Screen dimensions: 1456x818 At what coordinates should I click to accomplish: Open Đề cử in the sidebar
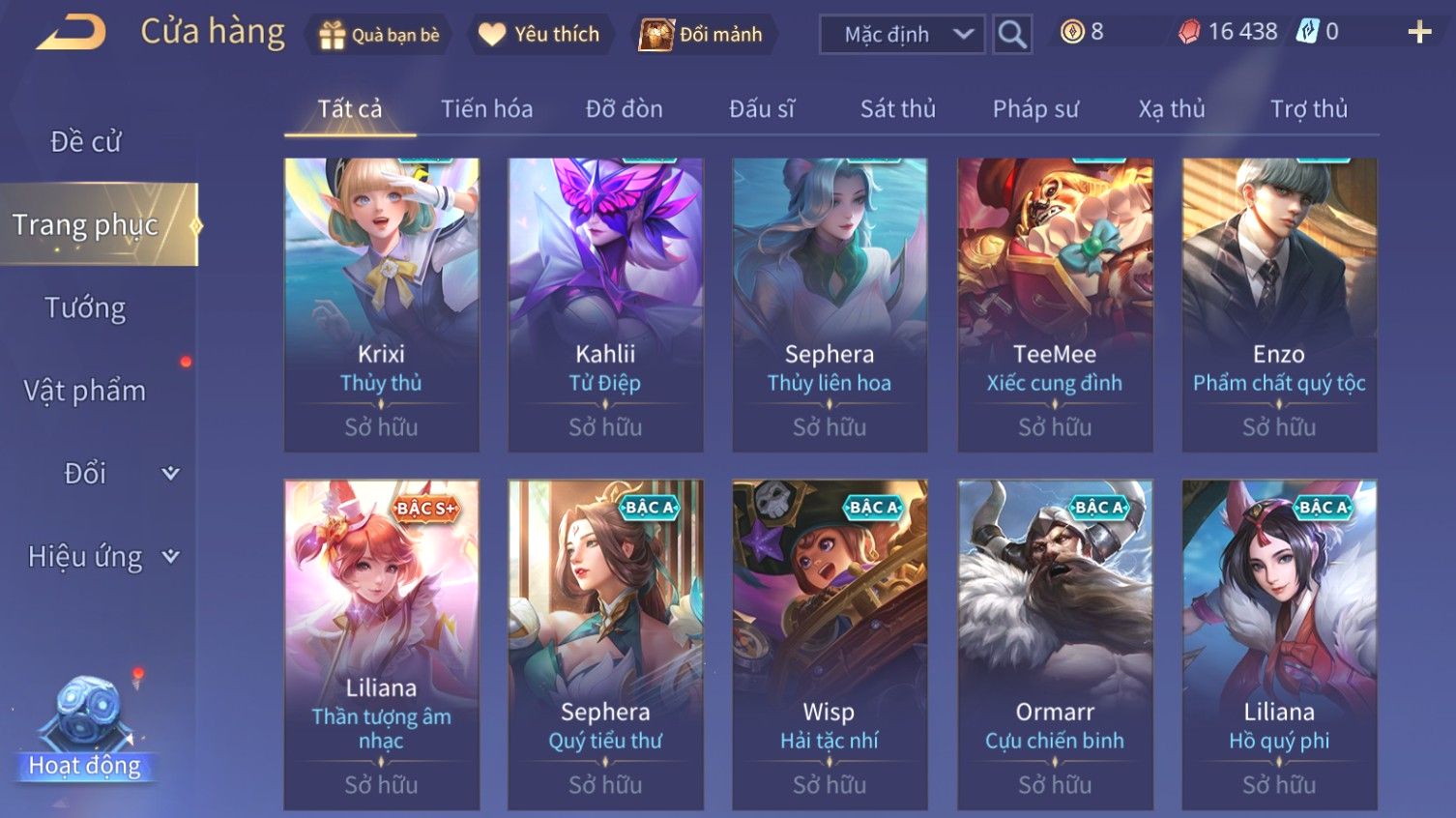click(85, 142)
